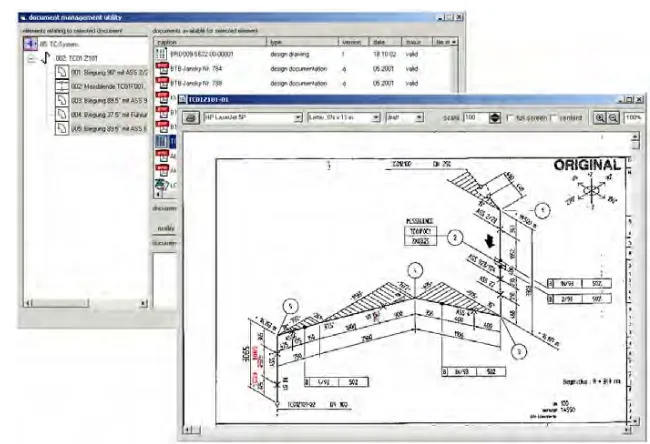
Task: Open the HP LaserJet 5P printer dropdown
Action: 297,118
